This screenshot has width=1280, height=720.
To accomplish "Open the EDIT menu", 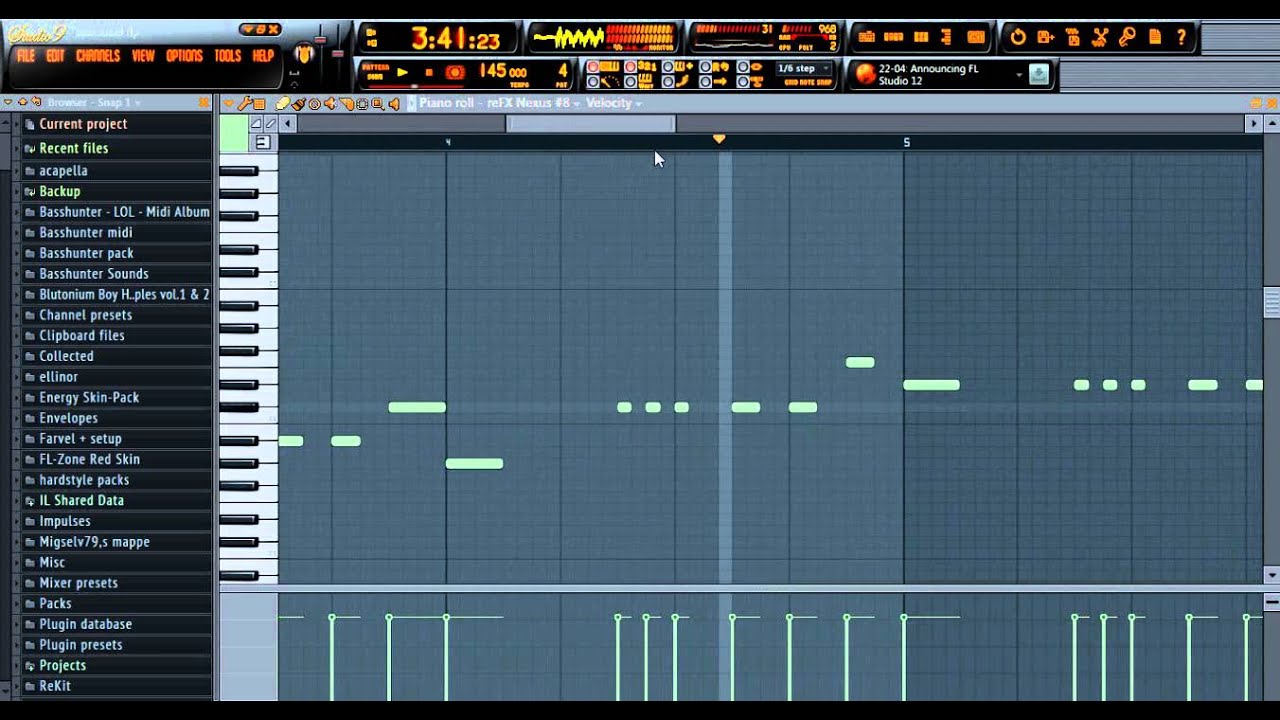I will (x=55, y=56).
